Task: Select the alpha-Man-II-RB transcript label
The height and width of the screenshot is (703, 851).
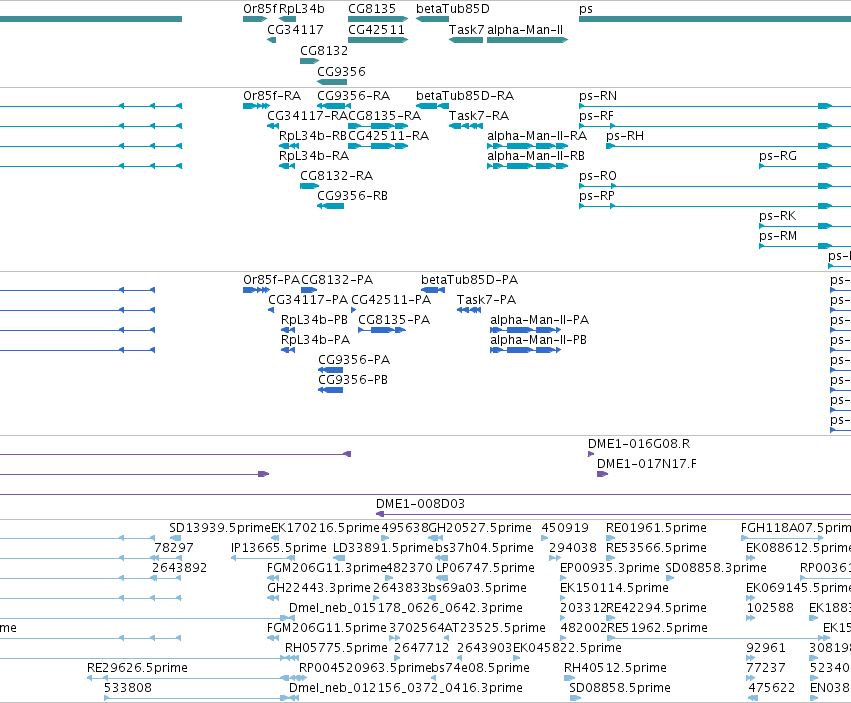Action: [536, 156]
